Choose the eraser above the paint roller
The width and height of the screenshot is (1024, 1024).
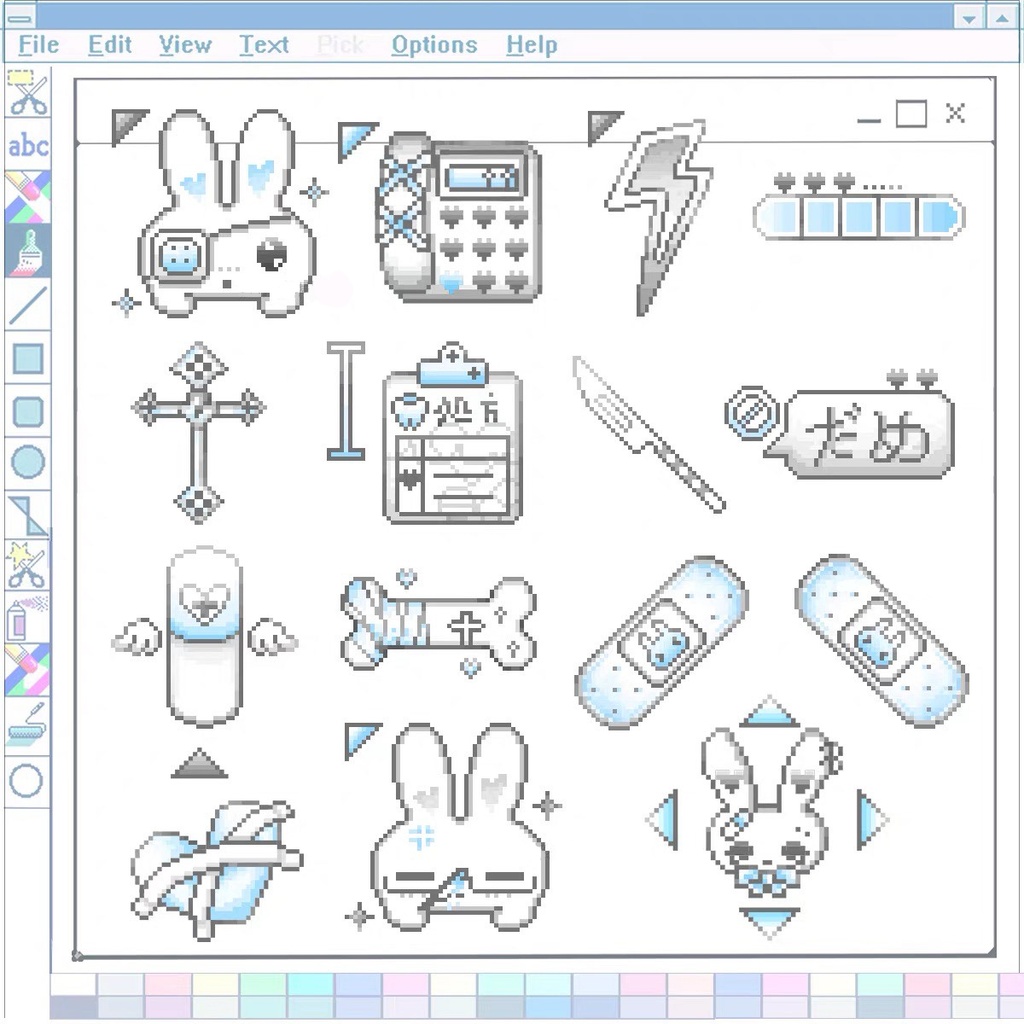[x=27, y=669]
